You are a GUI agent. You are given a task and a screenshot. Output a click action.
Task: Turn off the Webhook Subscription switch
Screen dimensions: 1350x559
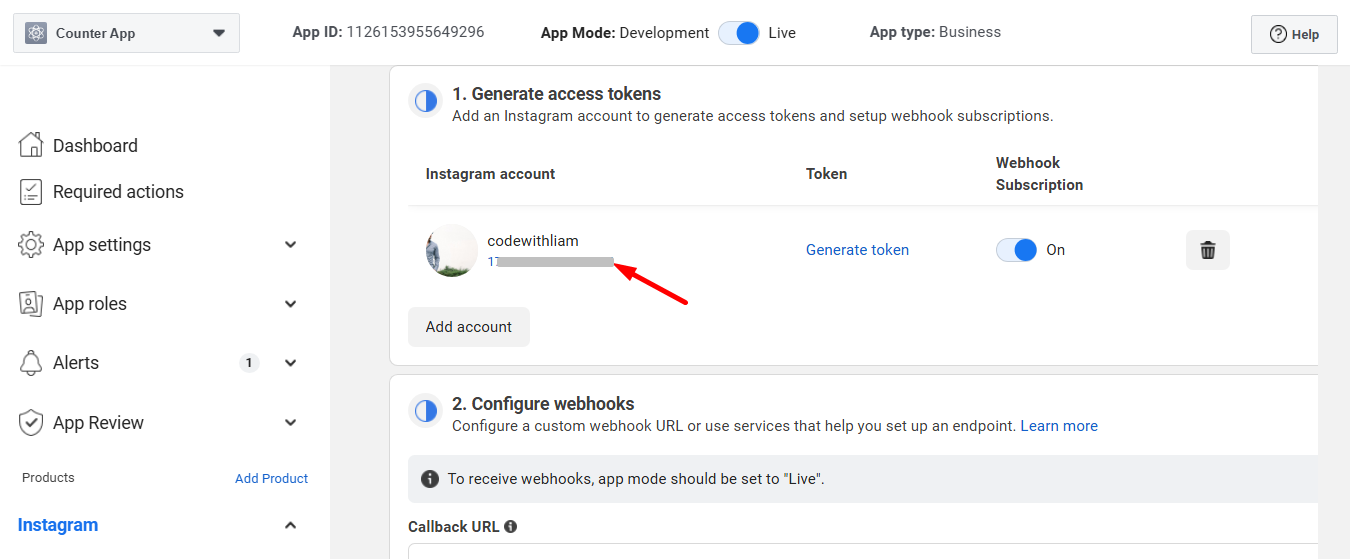click(1017, 250)
